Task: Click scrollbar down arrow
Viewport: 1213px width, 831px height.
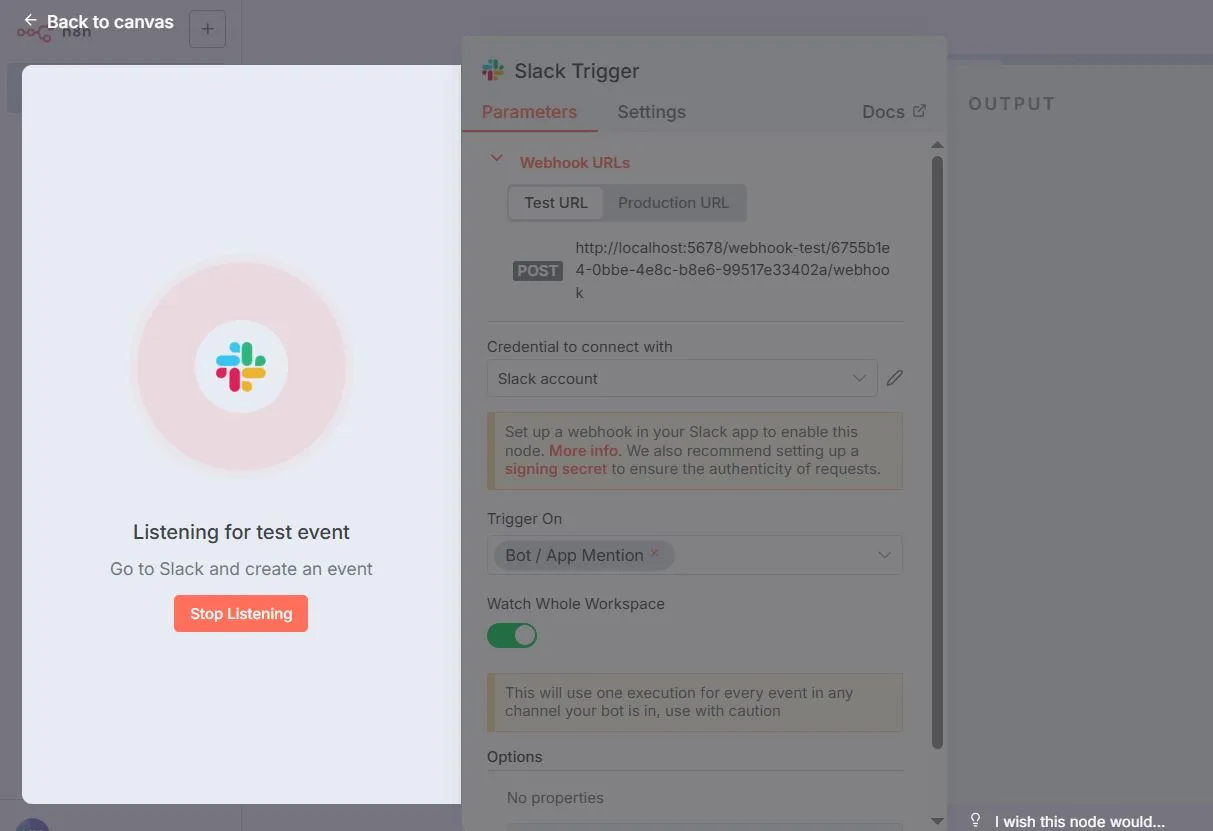Action: [937, 821]
